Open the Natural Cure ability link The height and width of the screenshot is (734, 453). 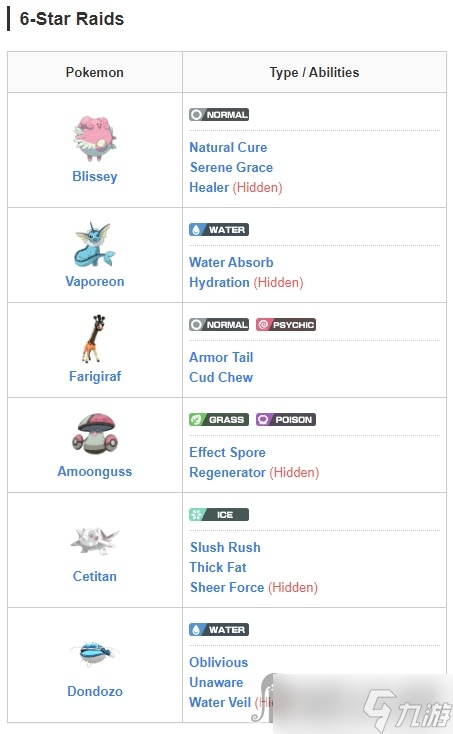click(228, 147)
